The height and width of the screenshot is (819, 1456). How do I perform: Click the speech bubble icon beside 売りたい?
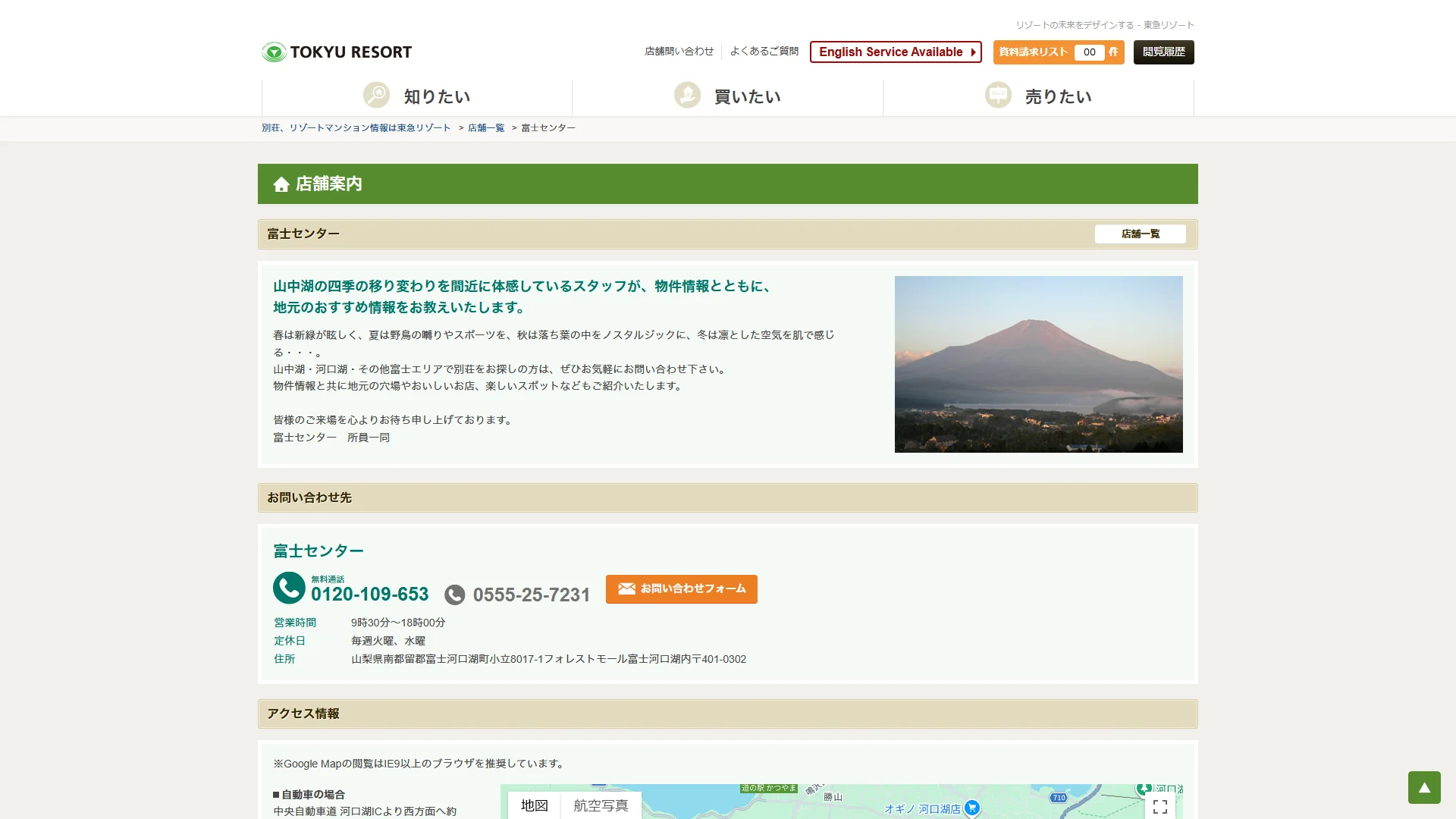(998, 95)
